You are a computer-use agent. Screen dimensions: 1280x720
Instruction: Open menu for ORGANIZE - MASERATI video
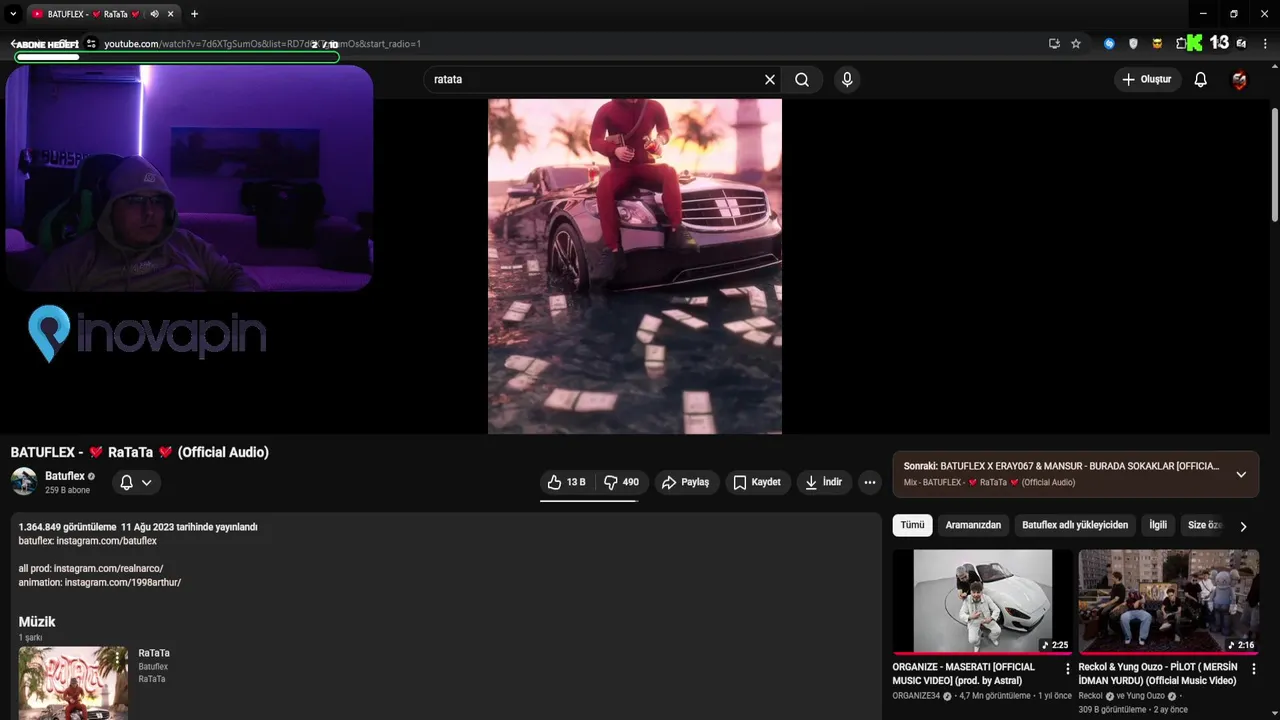click(x=1067, y=668)
